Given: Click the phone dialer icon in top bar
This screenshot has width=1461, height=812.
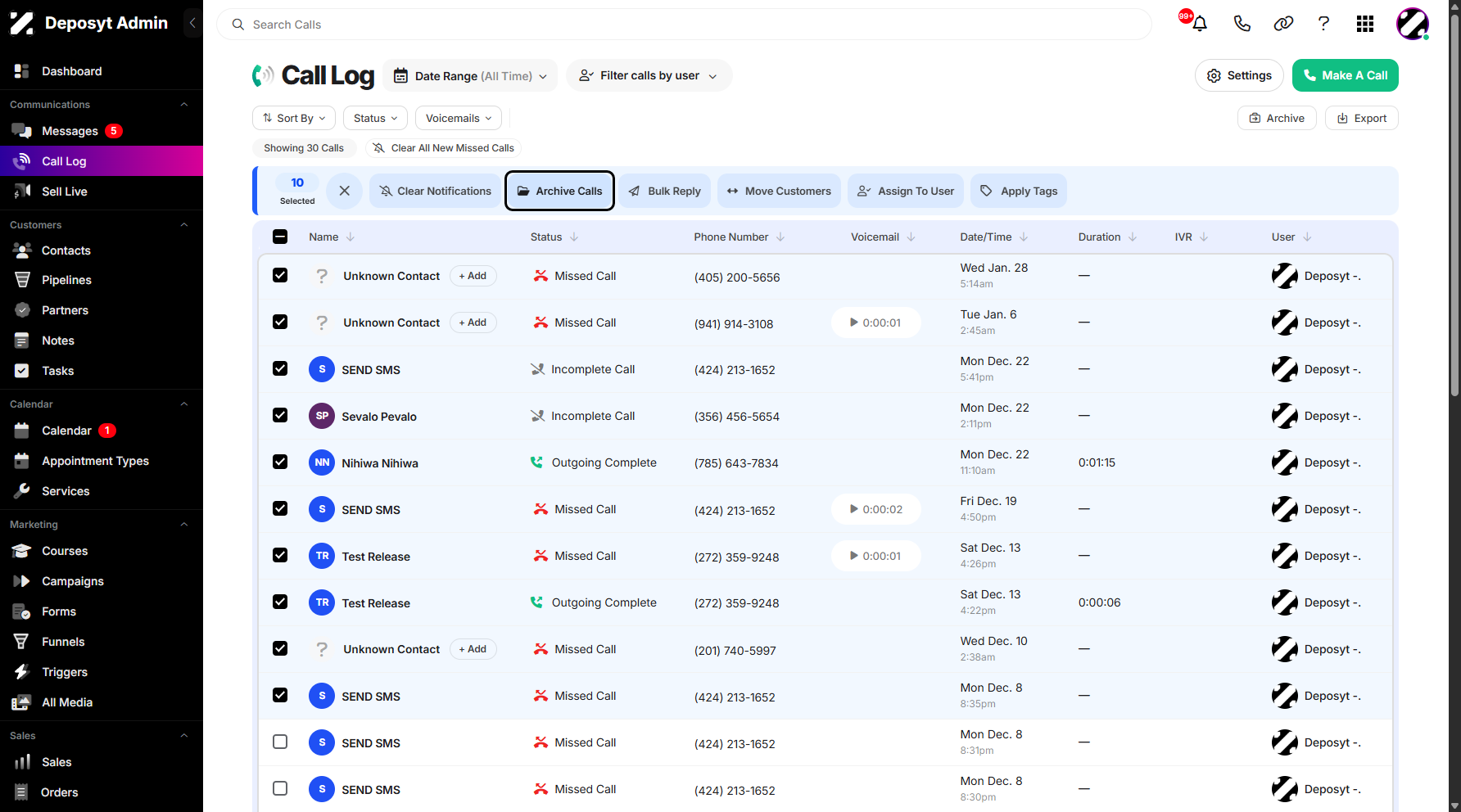Looking at the screenshot, I should (x=1242, y=24).
